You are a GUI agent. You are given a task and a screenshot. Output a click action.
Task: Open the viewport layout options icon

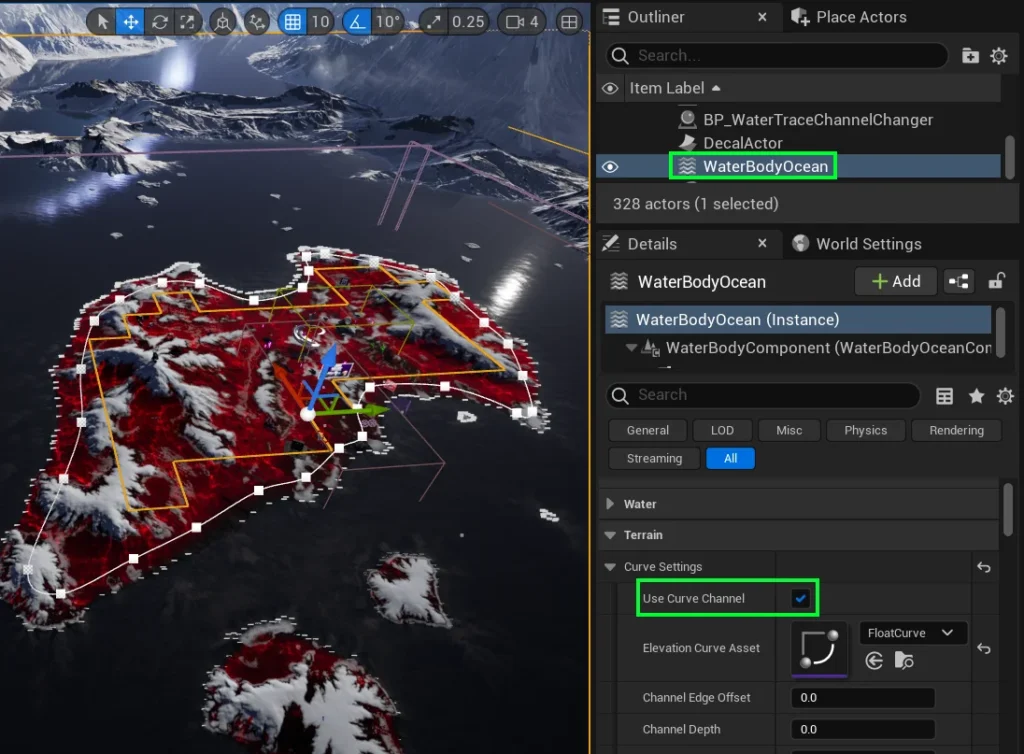click(568, 21)
